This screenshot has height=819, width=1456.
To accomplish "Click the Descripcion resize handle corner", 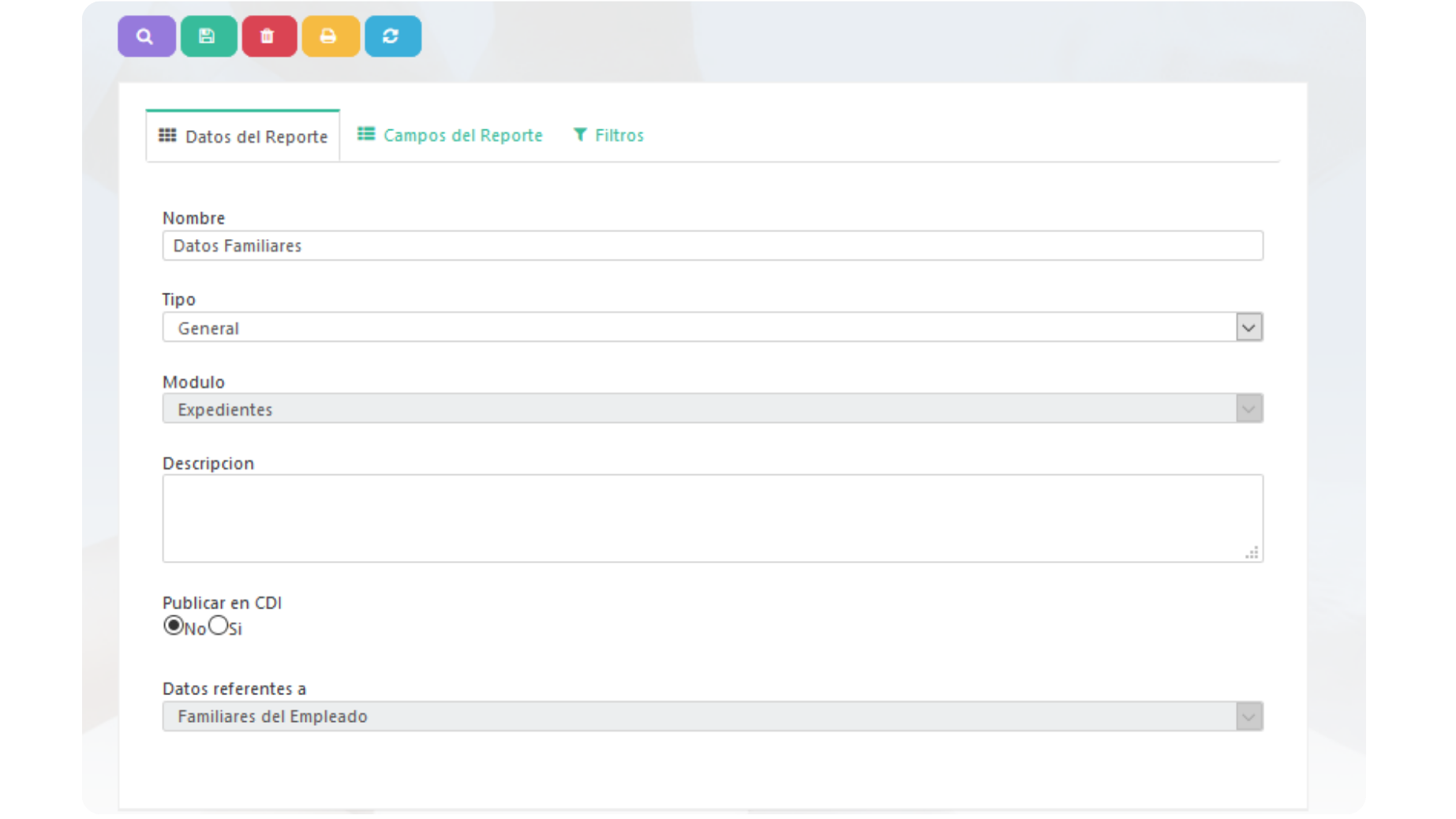I will pyautogui.click(x=1252, y=552).
